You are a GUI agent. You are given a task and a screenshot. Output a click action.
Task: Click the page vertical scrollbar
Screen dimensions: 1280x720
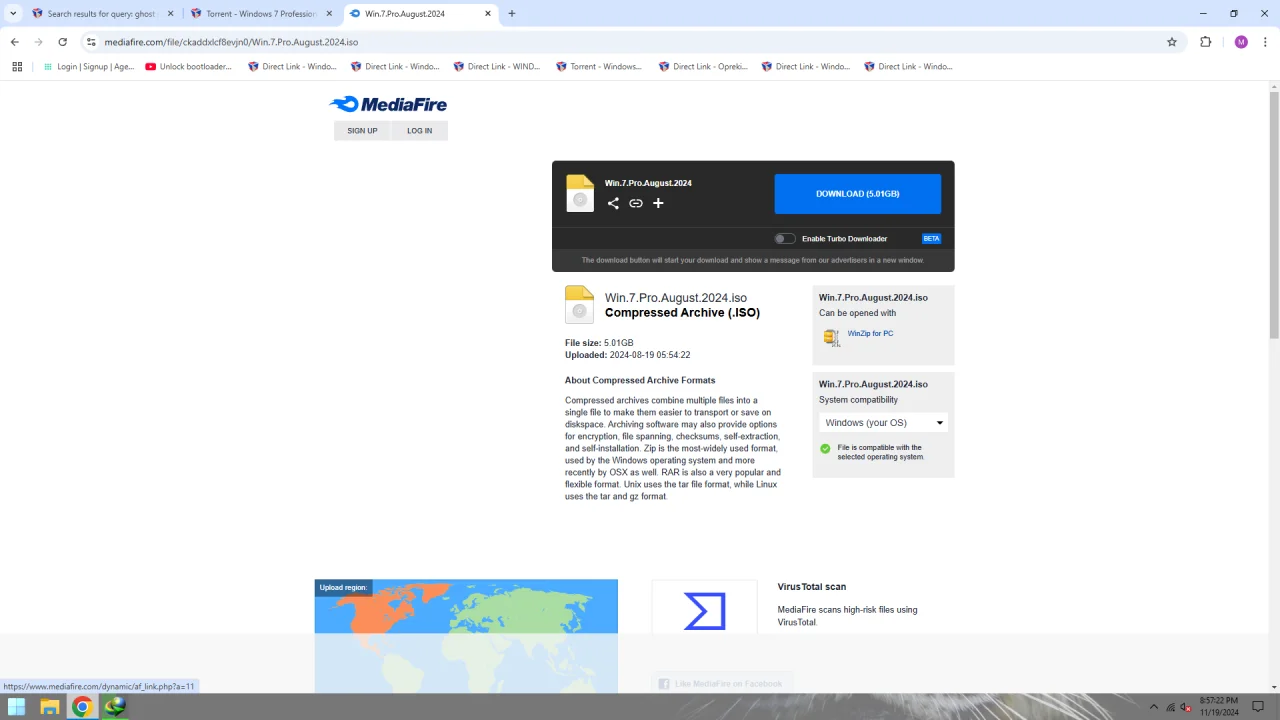click(x=1274, y=214)
